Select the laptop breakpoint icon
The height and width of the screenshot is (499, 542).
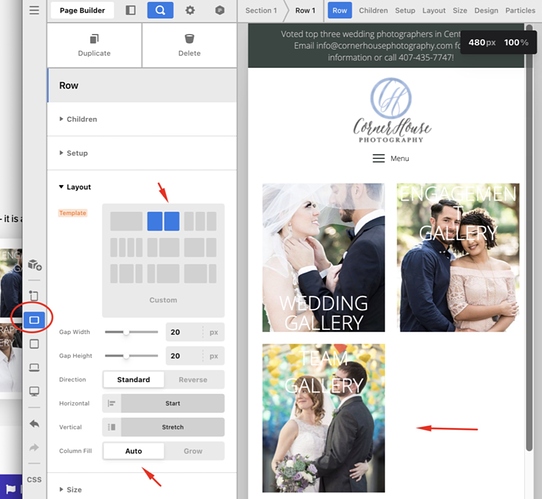point(34,367)
